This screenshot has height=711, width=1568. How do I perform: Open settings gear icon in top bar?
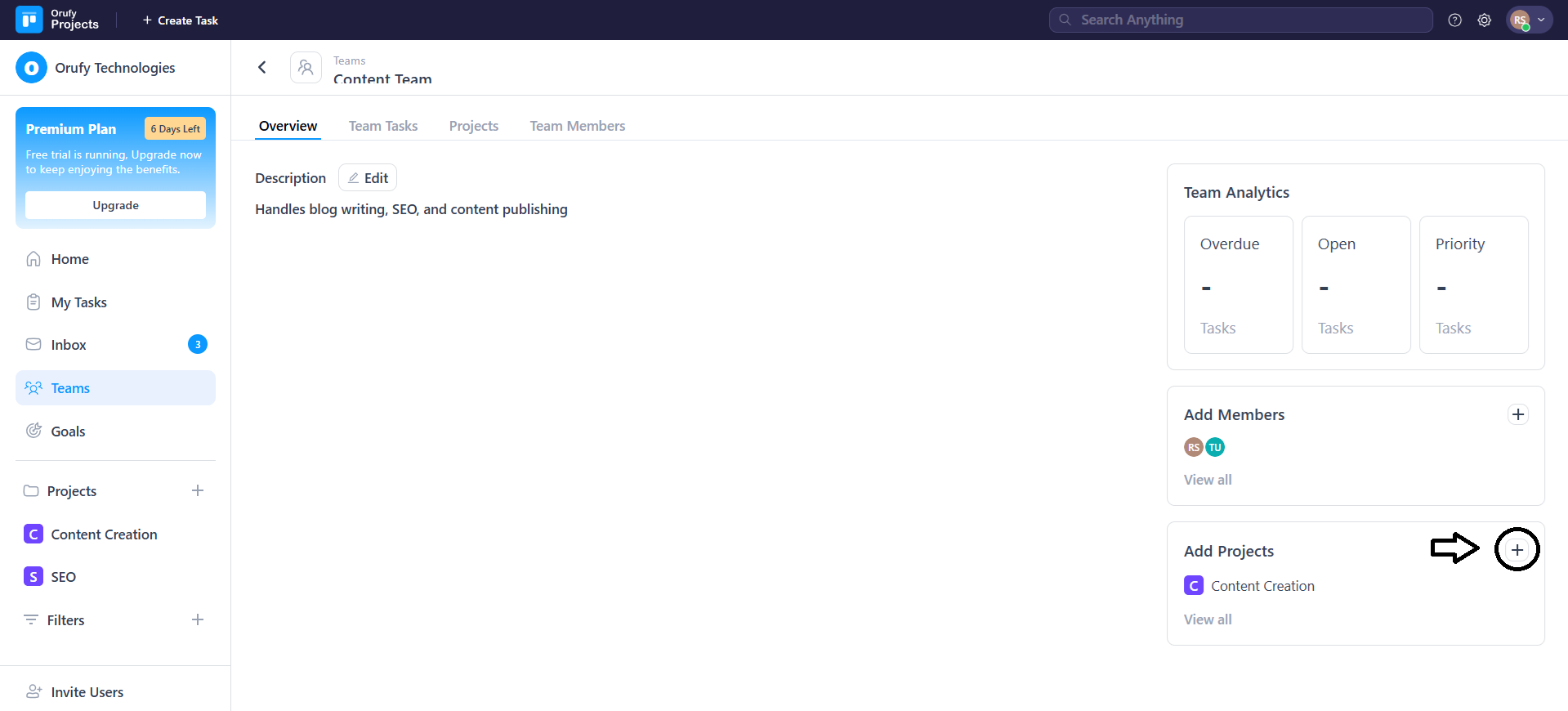click(1484, 20)
